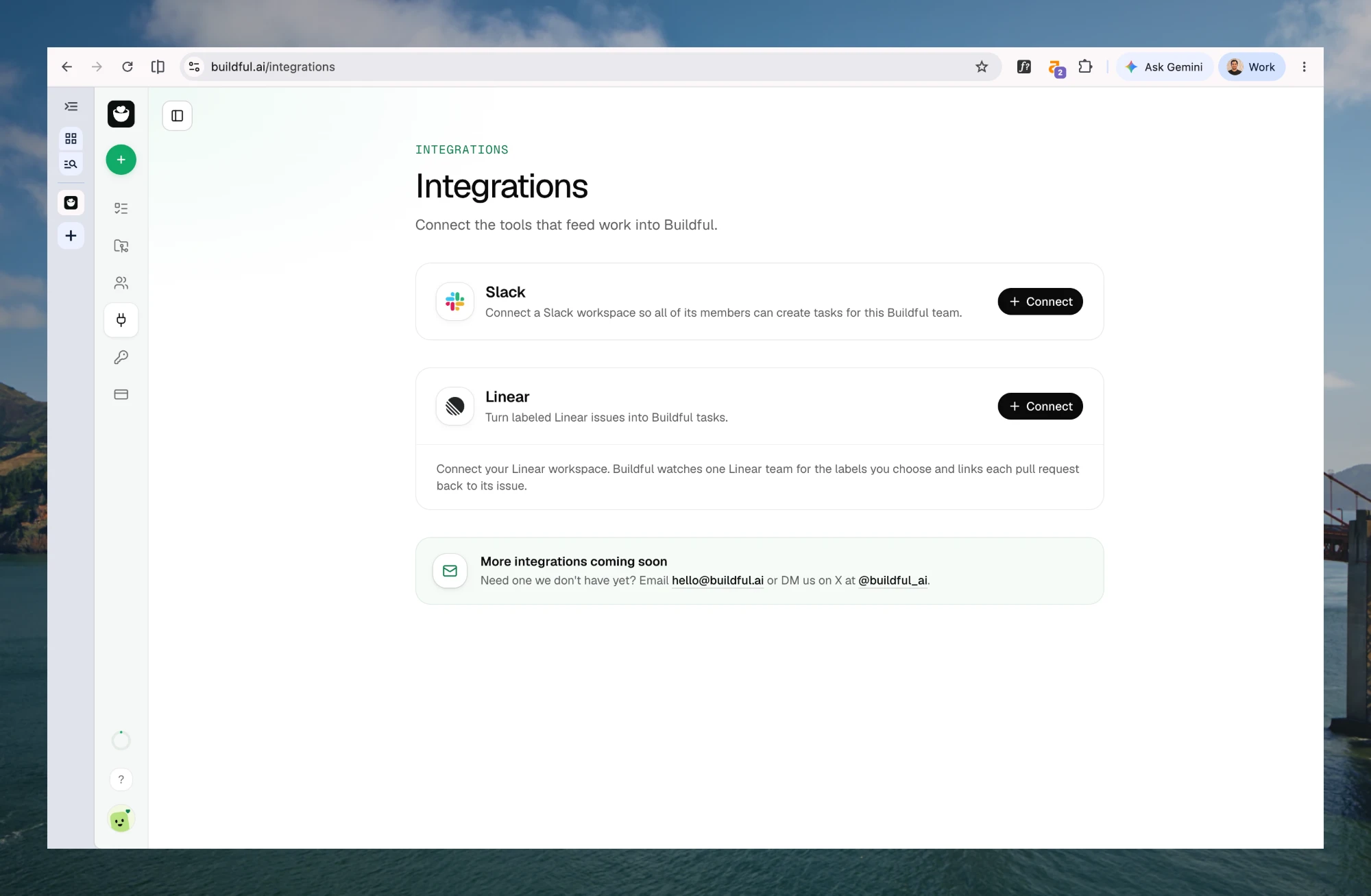Open the fonts extension icon in toolbar
Viewport: 1371px width, 896px height.
[x=1024, y=66]
